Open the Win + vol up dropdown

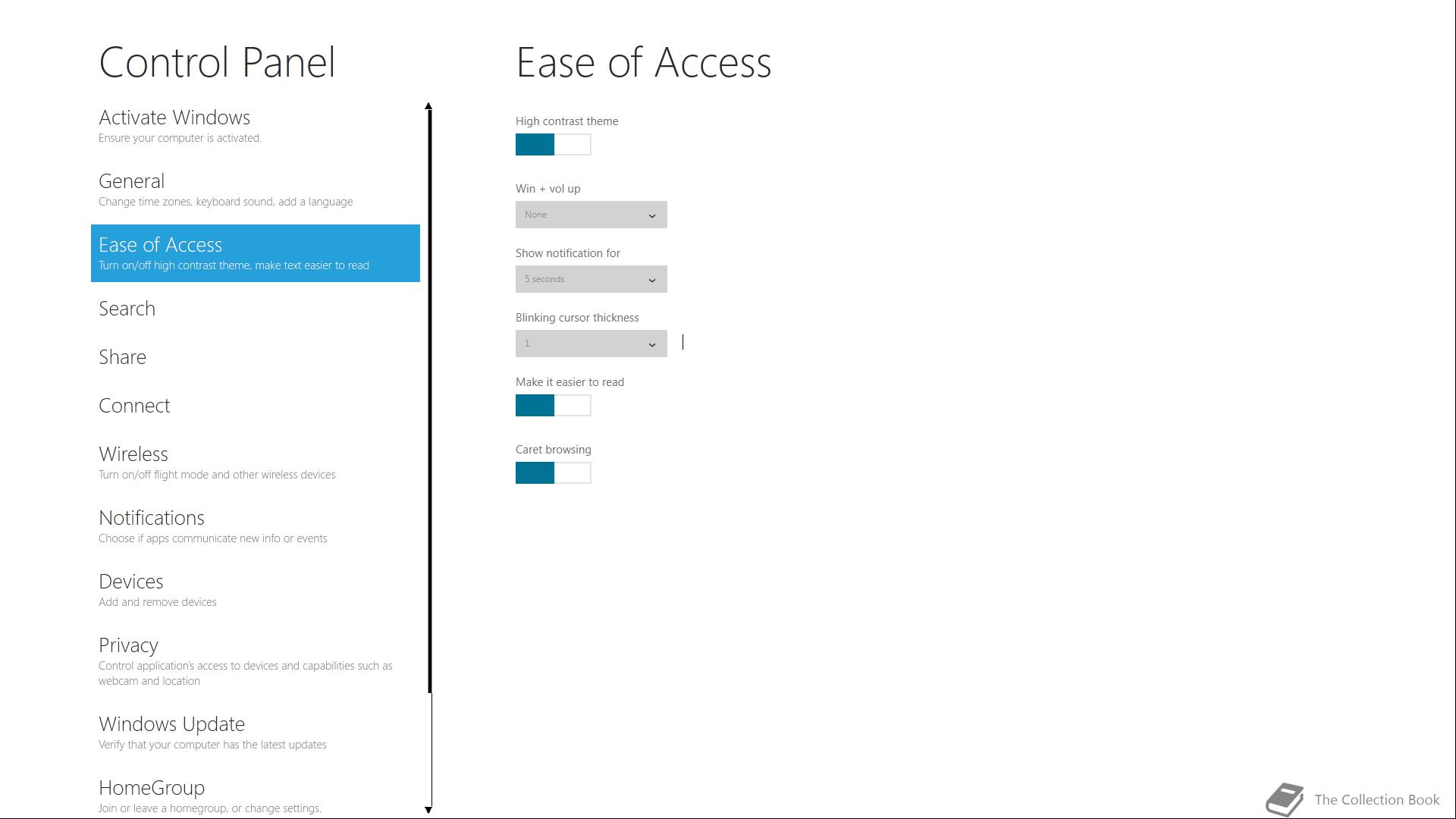coord(591,215)
